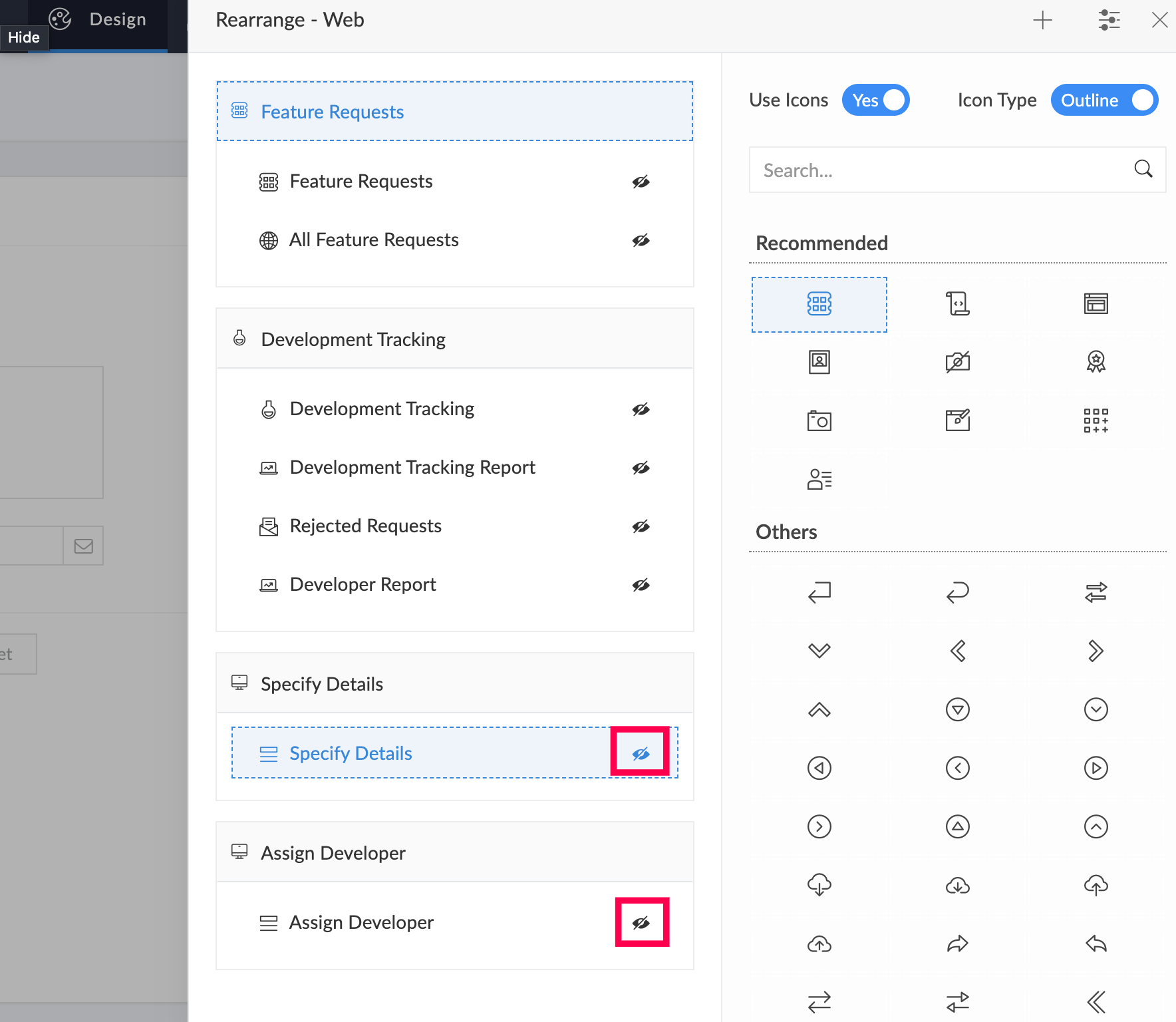This screenshot has width=1176, height=1022.
Task: Select the person with list lines icon
Action: pyautogui.click(x=819, y=479)
